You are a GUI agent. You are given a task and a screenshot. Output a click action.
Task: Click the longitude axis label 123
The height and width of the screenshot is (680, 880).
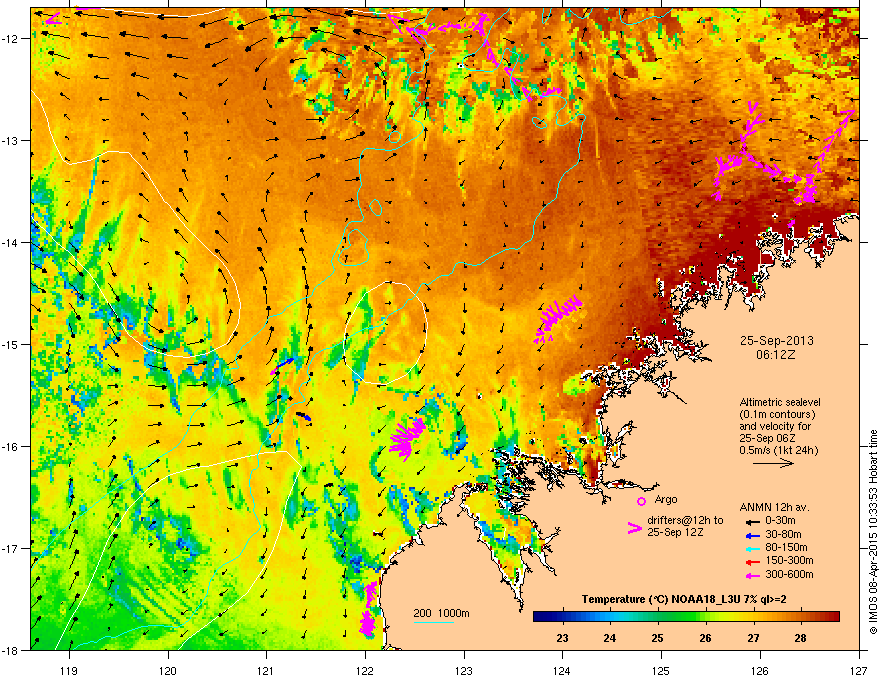point(464,670)
